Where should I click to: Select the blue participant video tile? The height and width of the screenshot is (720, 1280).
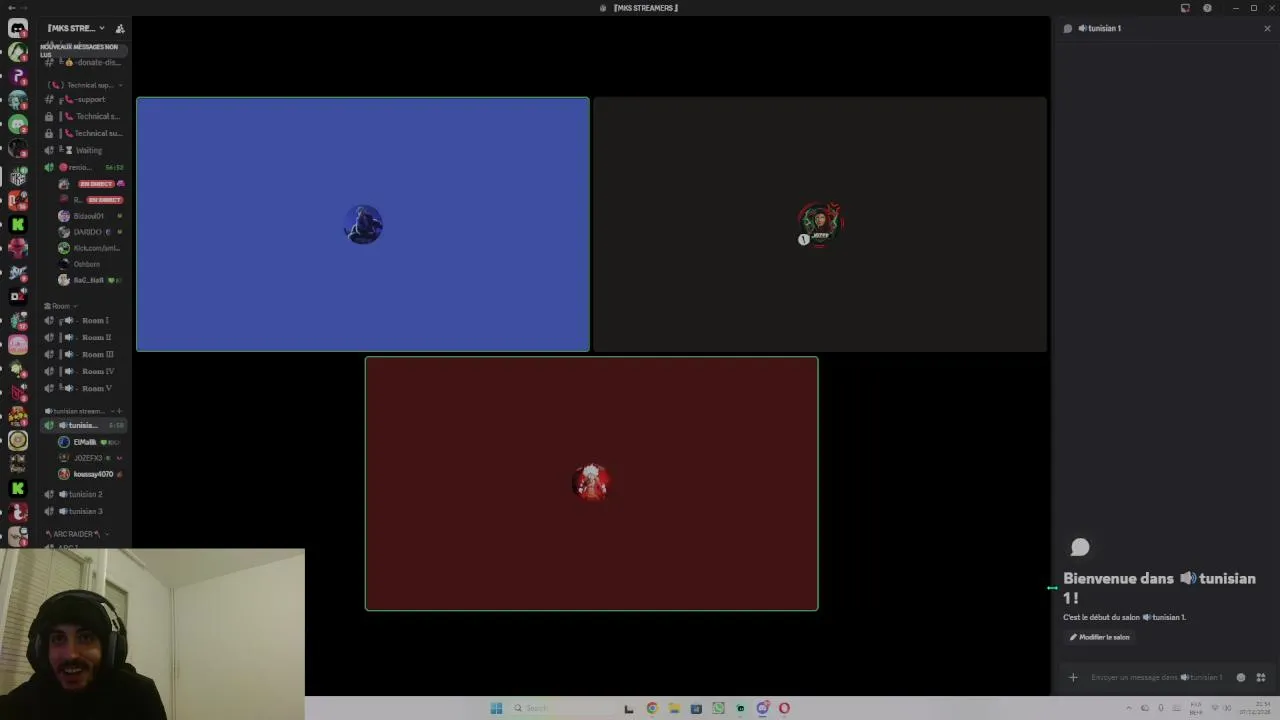coord(363,224)
